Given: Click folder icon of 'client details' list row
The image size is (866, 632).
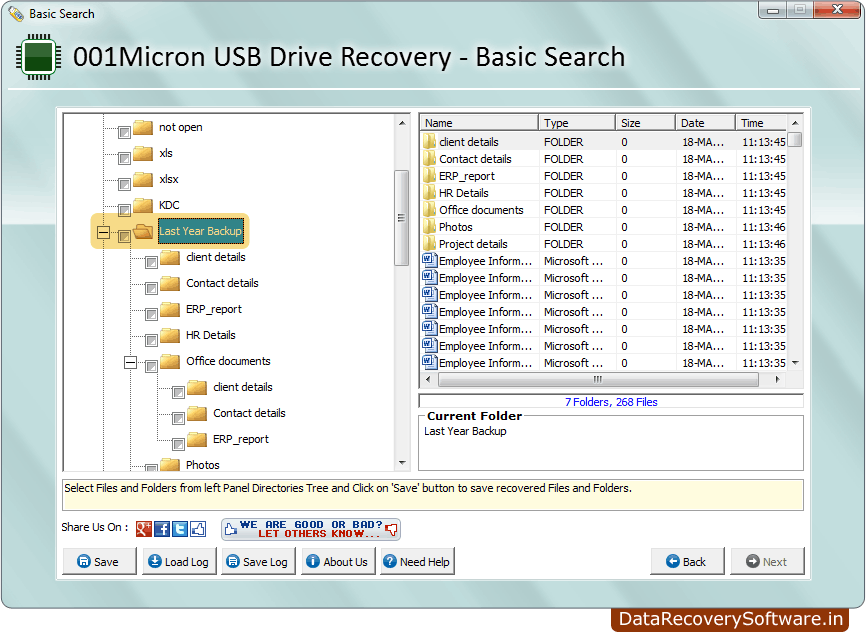Looking at the screenshot, I should click(430, 141).
